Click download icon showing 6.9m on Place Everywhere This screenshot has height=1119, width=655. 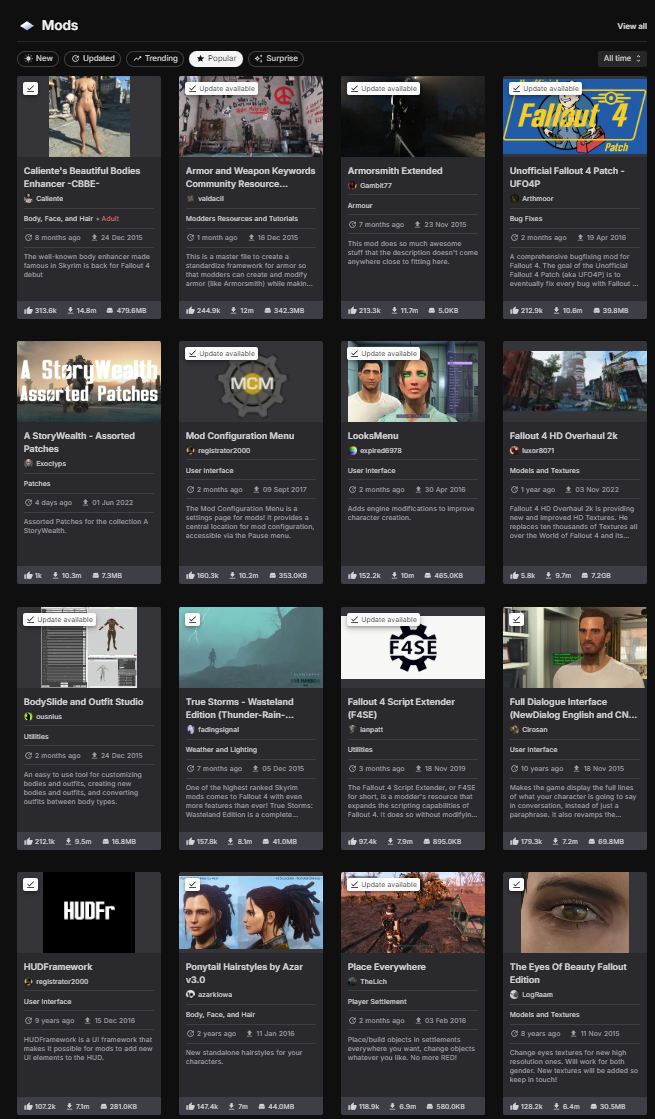(x=392, y=1106)
